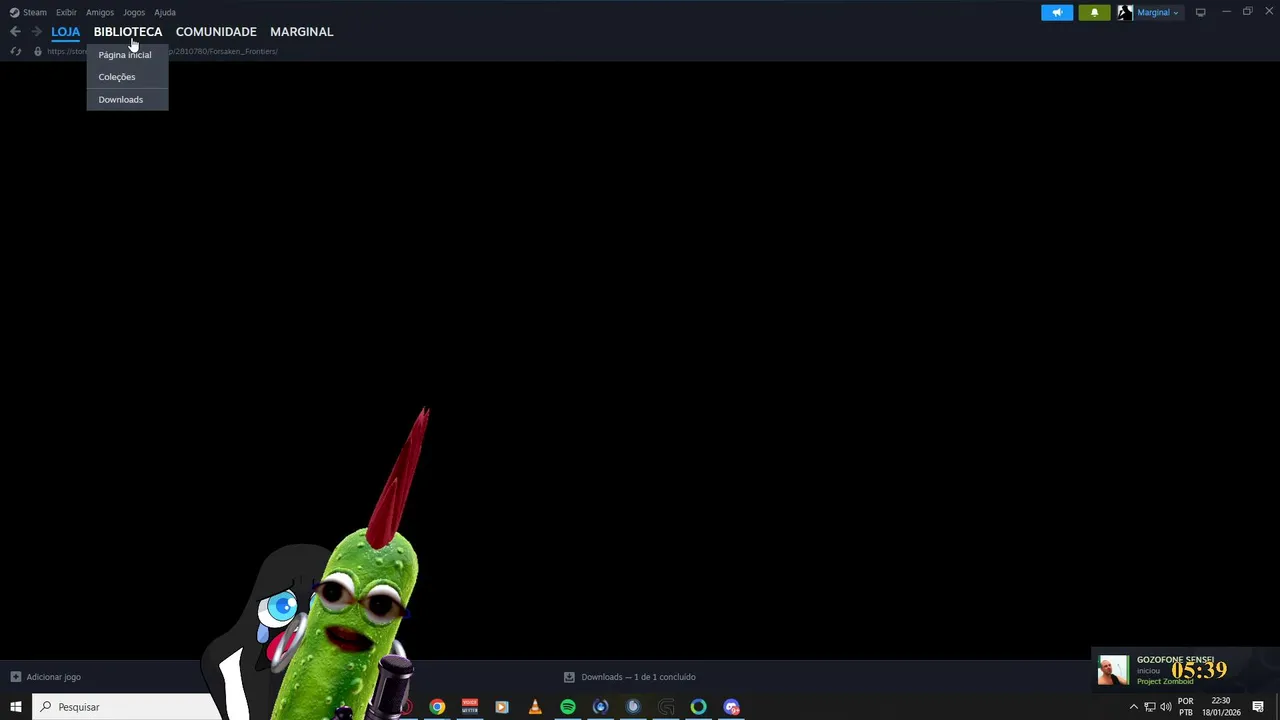Click the plus icon beside Adicionar jogo
This screenshot has height=720, width=1280.
pyautogui.click(x=15, y=677)
